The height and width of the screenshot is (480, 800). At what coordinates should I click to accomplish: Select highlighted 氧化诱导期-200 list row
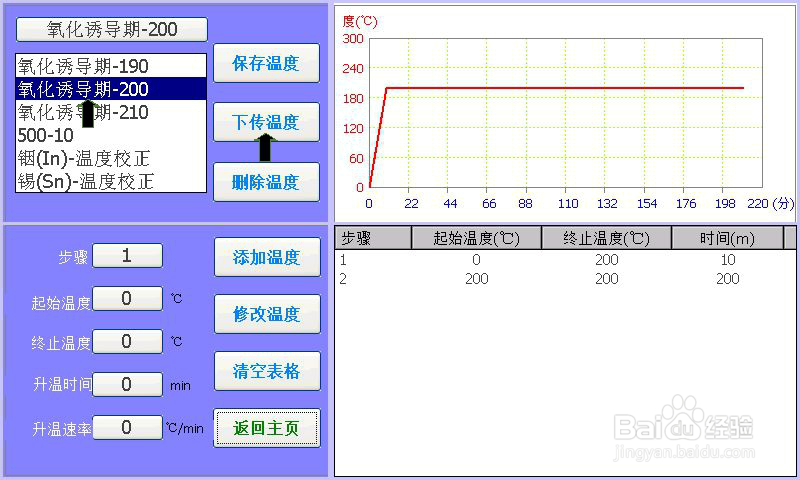click(111, 89)
